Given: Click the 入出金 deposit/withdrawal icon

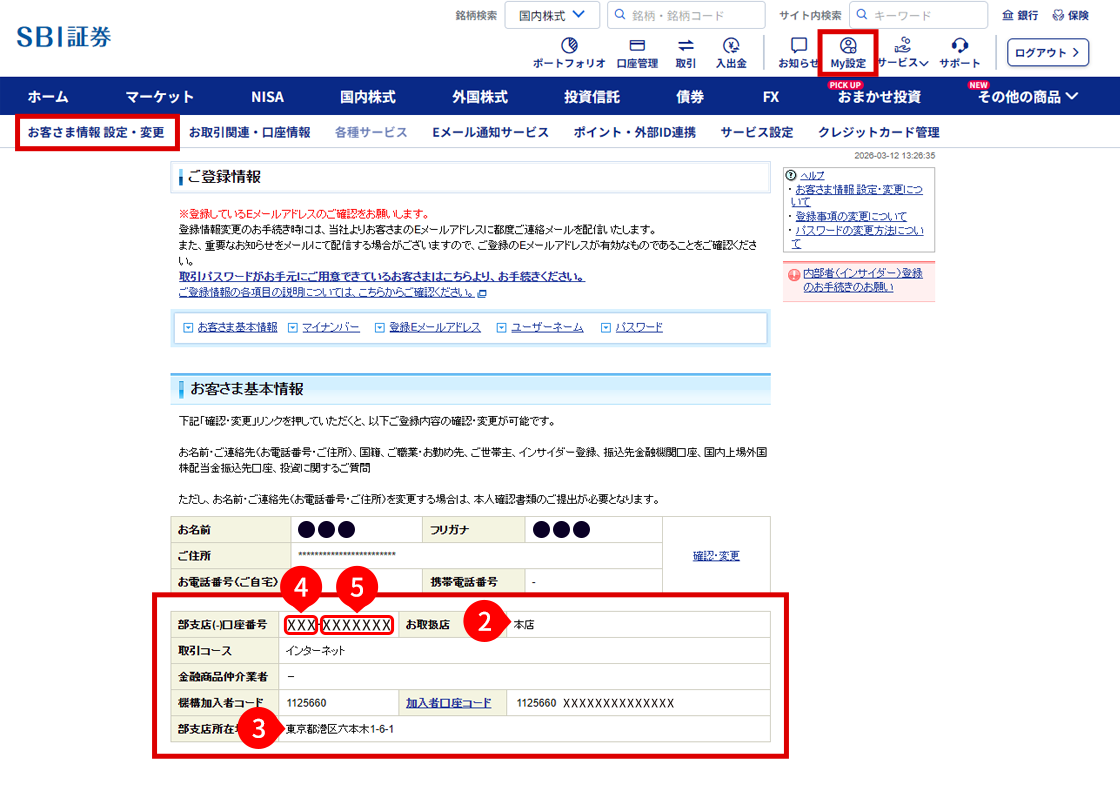Looking at the screenshot, I should [x=731, y=53].
